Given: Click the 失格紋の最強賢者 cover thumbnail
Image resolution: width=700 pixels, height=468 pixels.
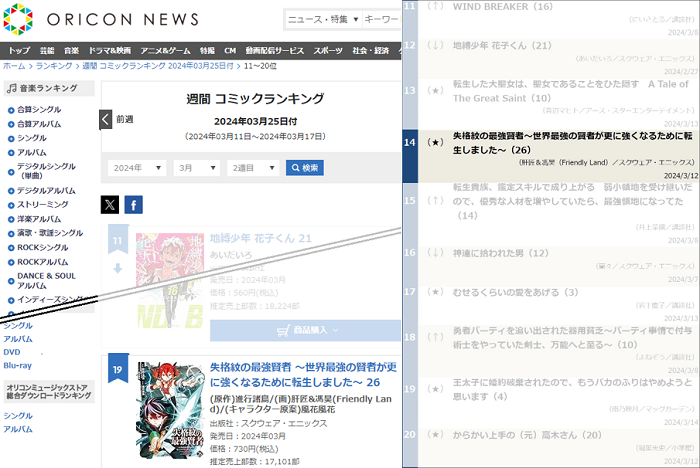Looking at the screenshot, I should coord(170,410).
